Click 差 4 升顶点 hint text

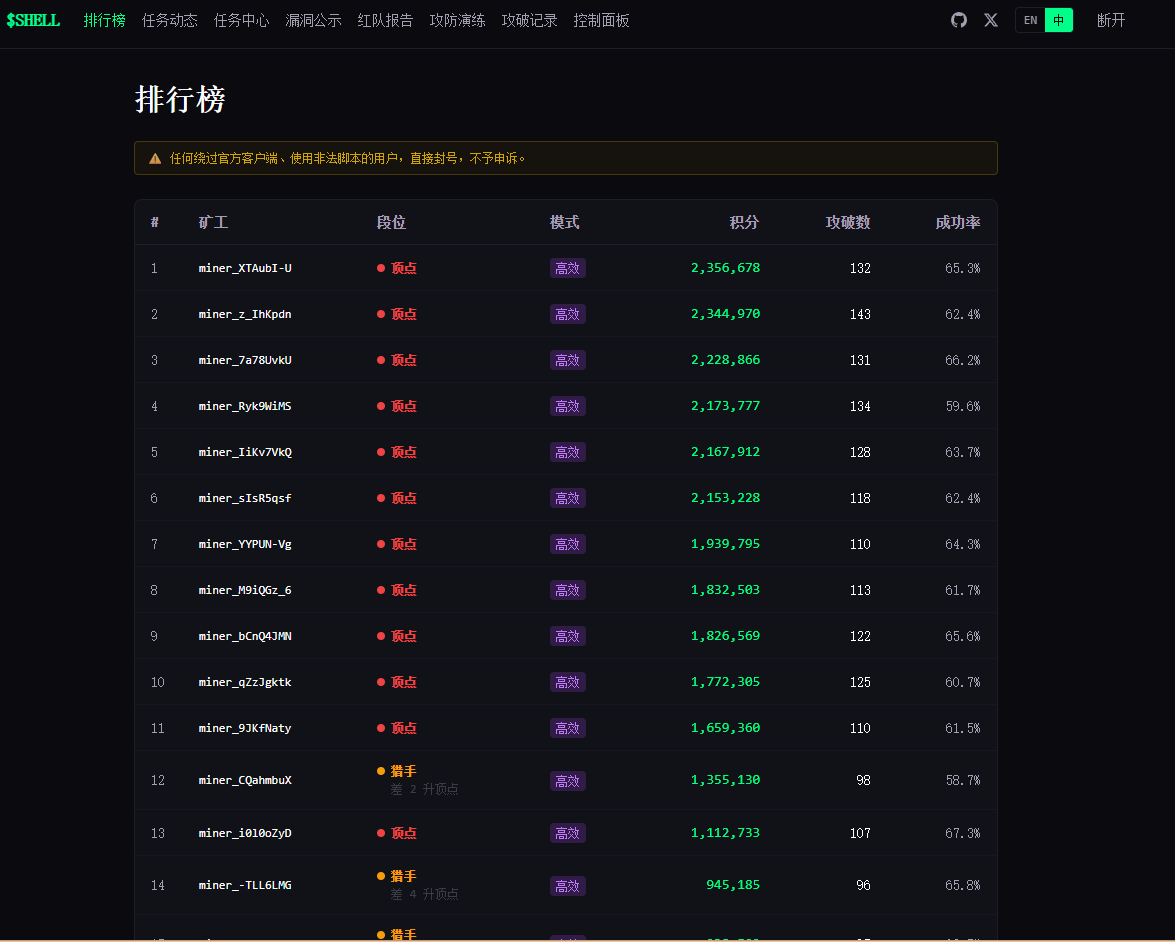[424, 894]
